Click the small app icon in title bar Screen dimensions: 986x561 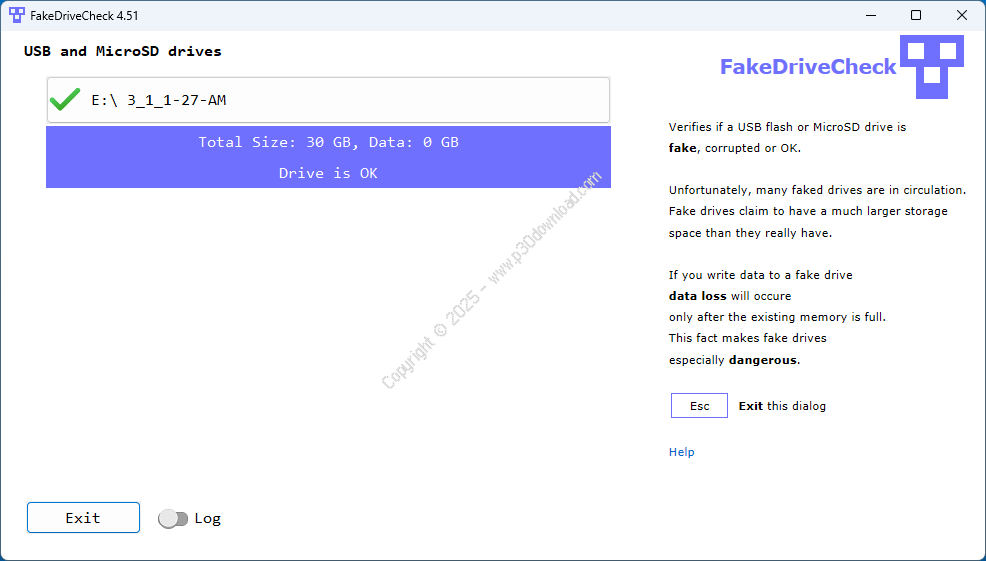[17, 15]
